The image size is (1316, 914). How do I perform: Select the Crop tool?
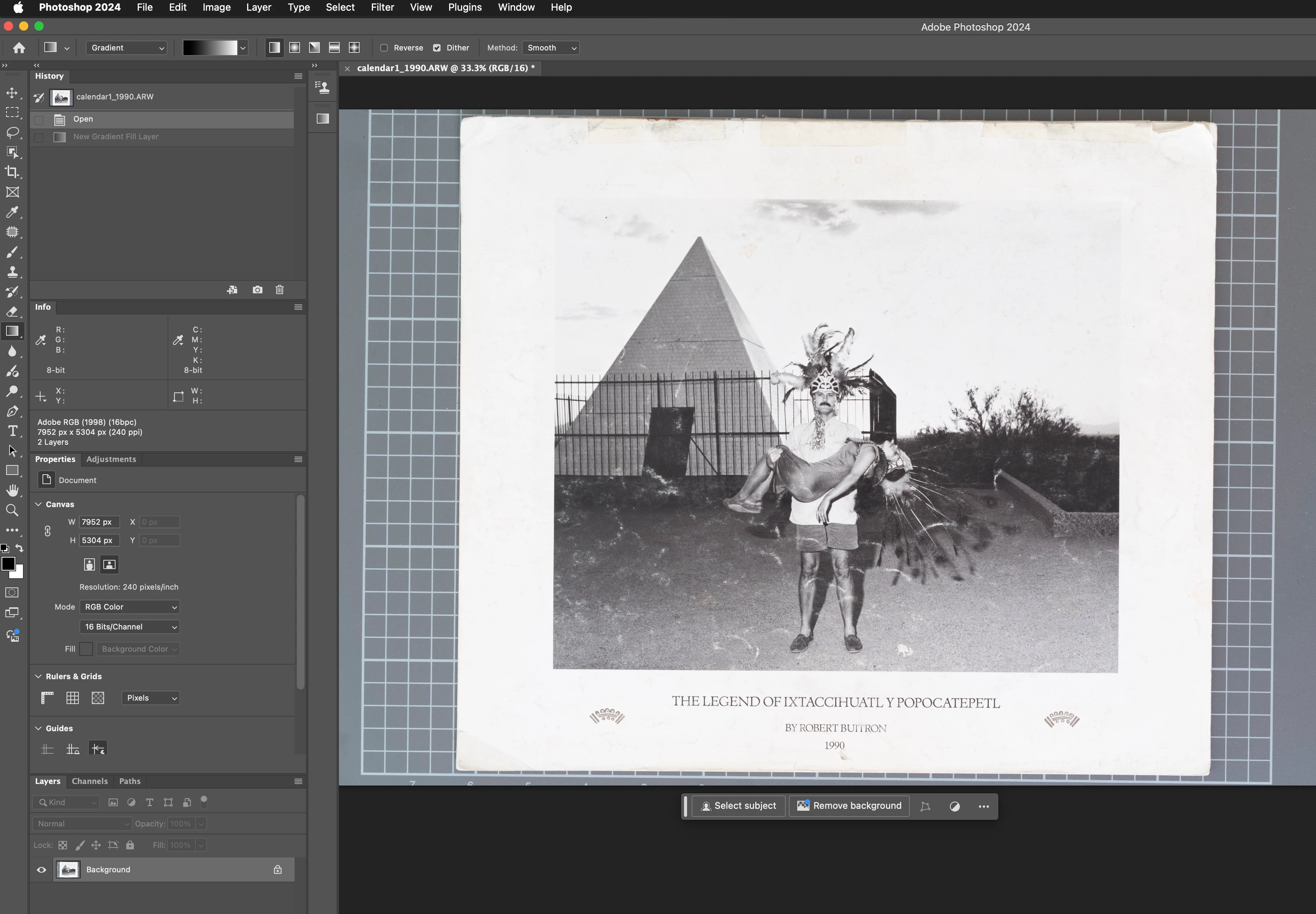click(x=12, y=172)
